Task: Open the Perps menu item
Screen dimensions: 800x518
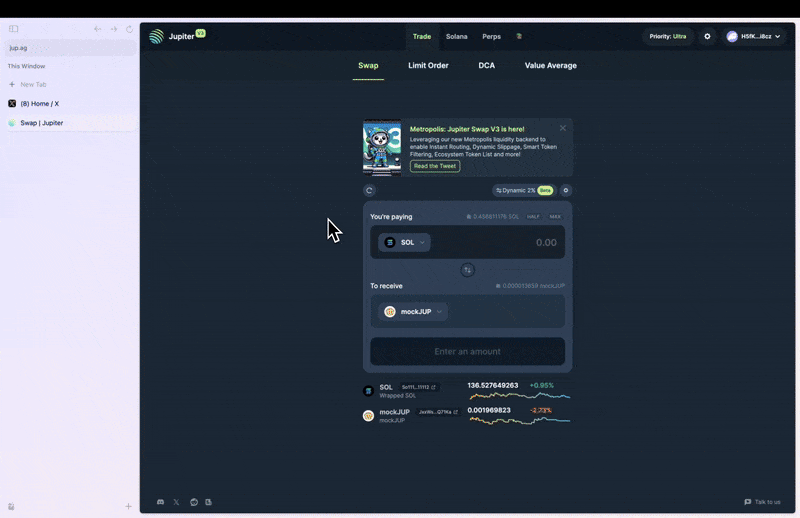Action: 491,37
